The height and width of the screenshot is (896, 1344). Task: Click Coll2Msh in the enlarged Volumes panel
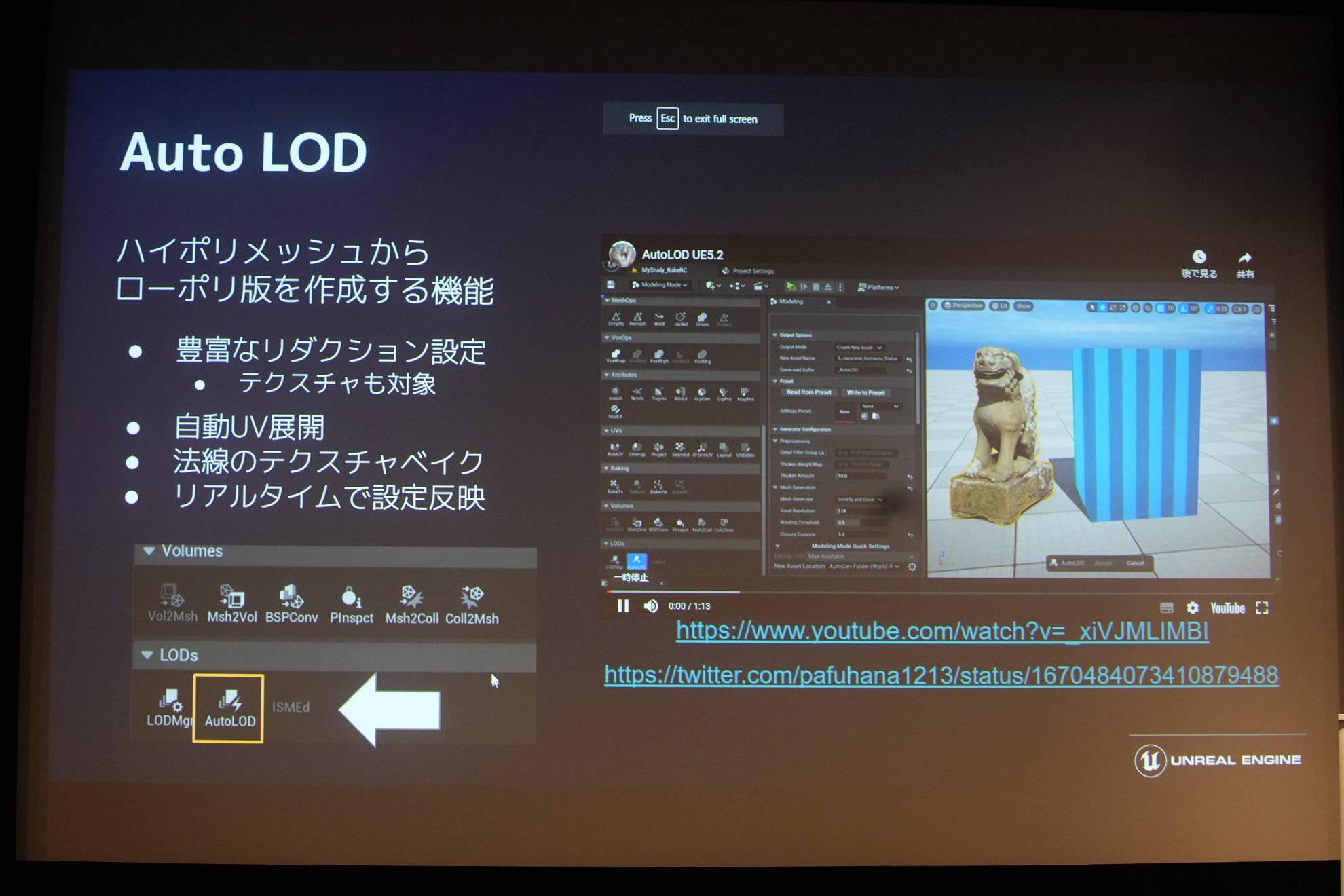(x=472, y=605)
